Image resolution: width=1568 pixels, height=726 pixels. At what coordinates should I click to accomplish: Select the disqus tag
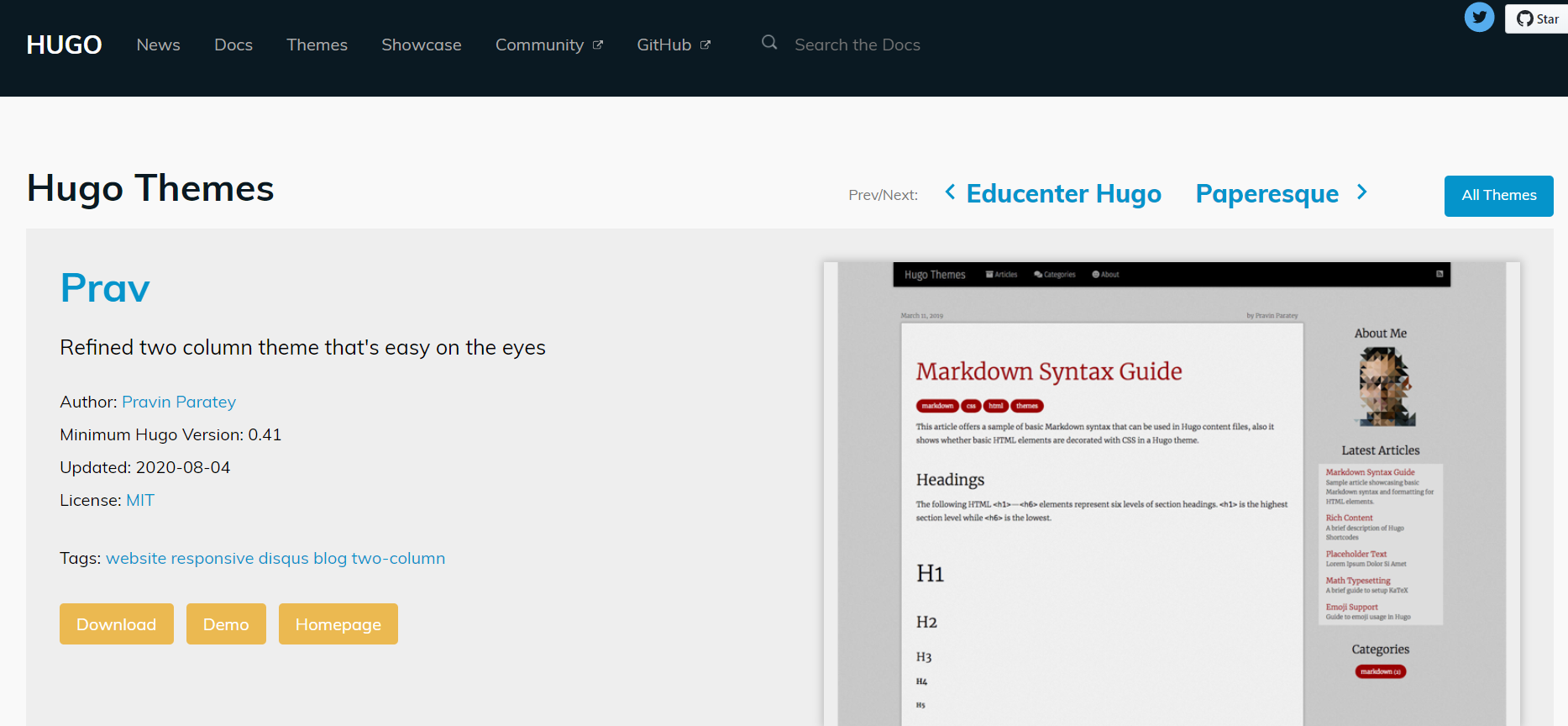pyautogui.click(x=284, y=559)
